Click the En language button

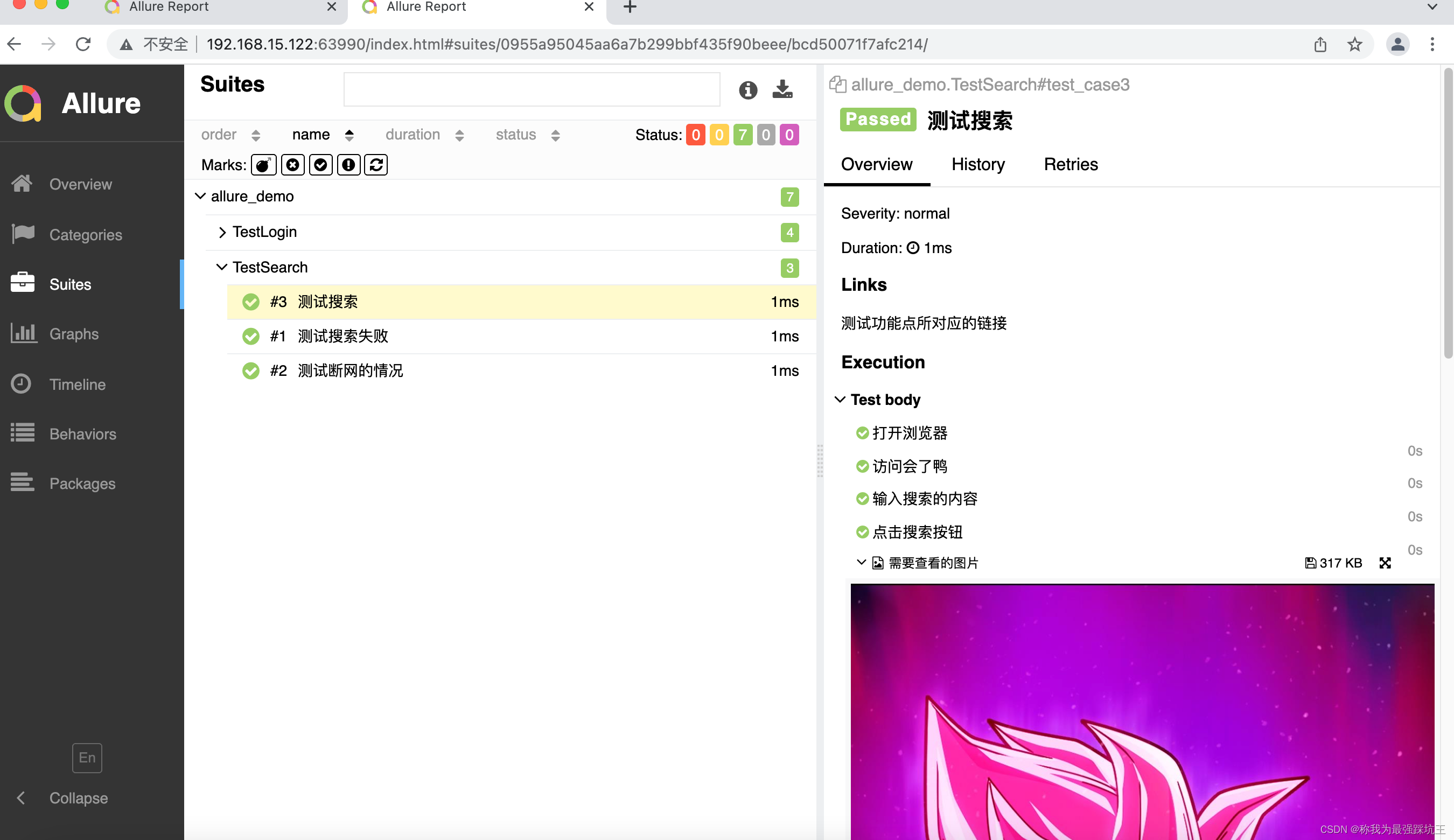click(87, 758)
